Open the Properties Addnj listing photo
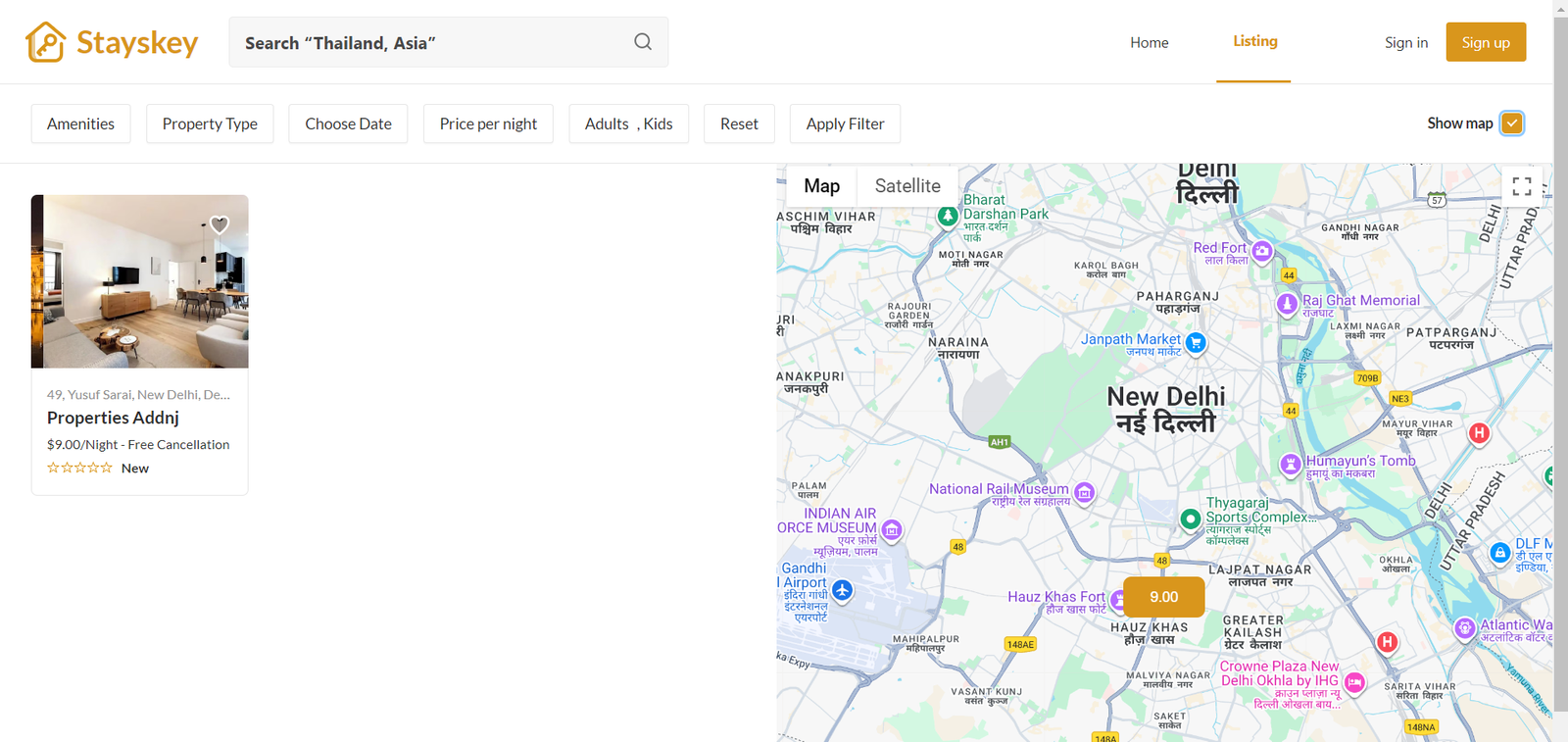The height and width of the screenshot is (742, 1568). click(139, 281)
